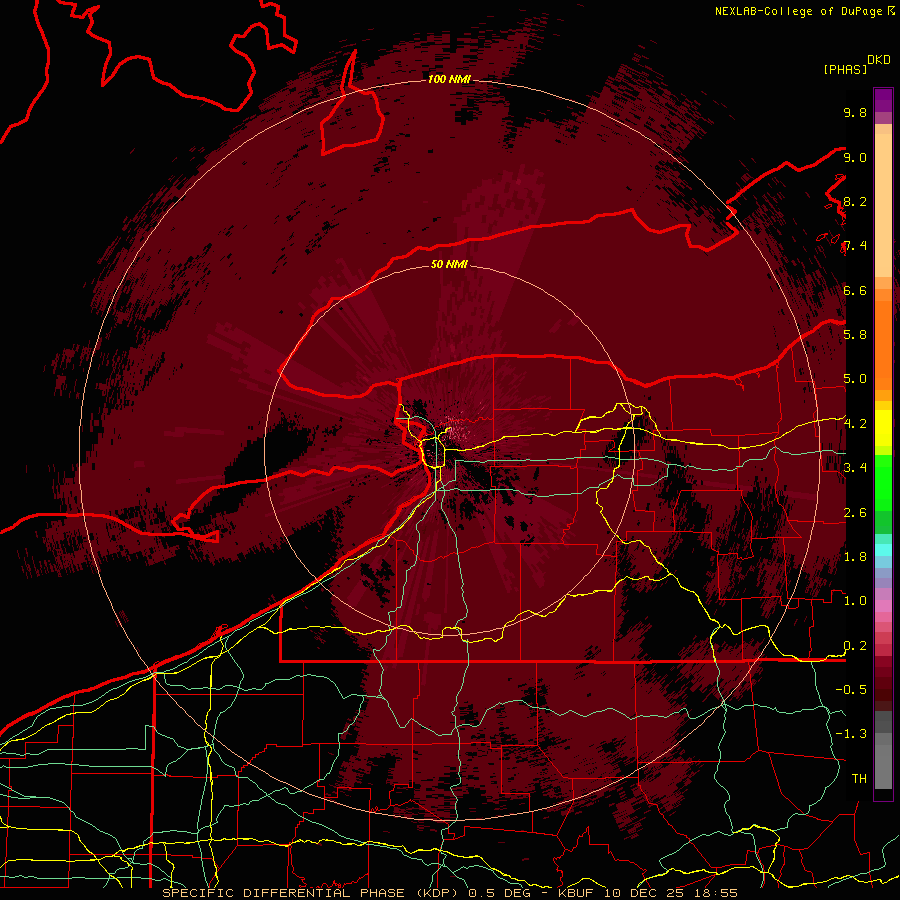Click the [PHAS] units label
This screenshot has height=900, width=900.
845,69
